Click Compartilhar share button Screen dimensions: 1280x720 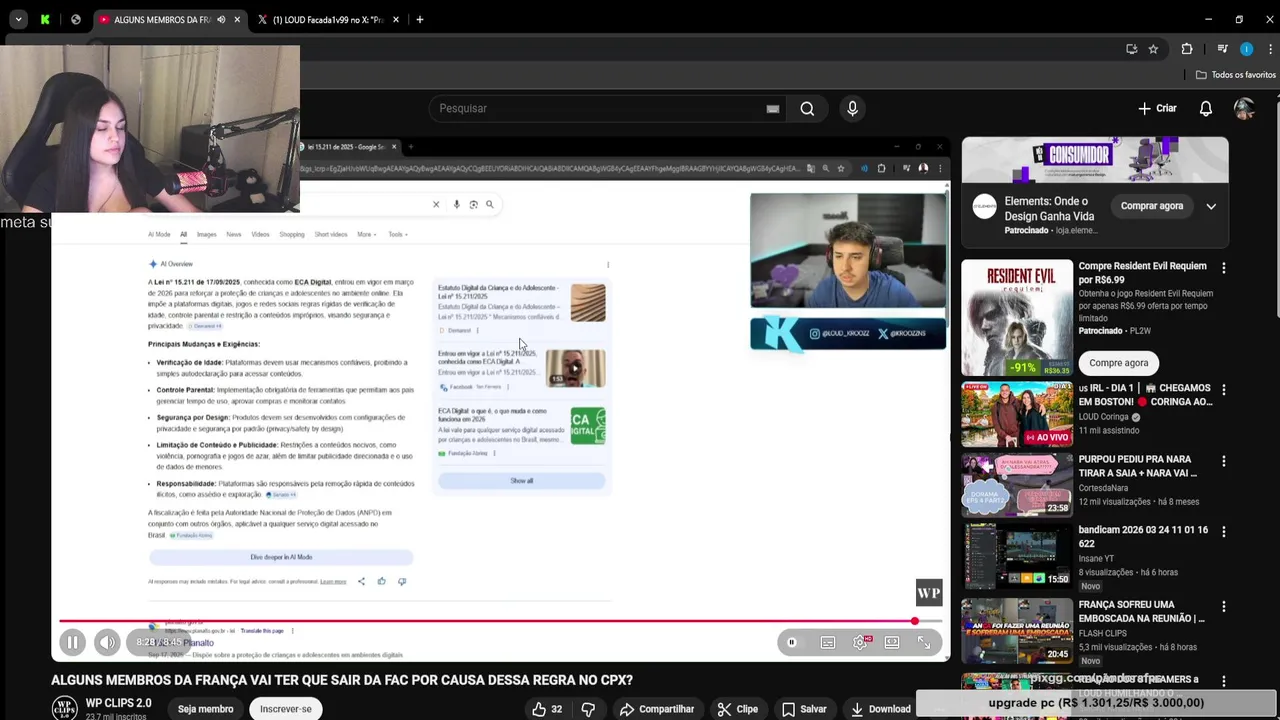click(x=656, y=709)
